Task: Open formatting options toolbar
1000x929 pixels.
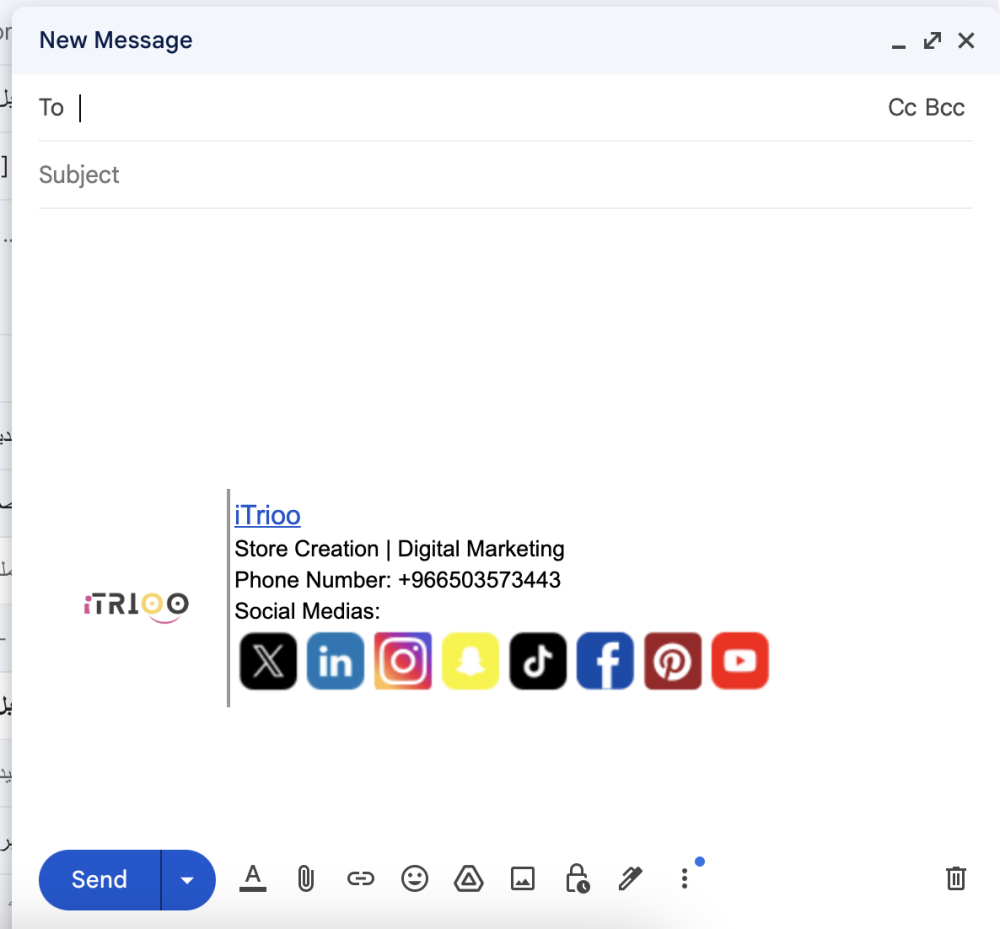Action: pos(253,879)
